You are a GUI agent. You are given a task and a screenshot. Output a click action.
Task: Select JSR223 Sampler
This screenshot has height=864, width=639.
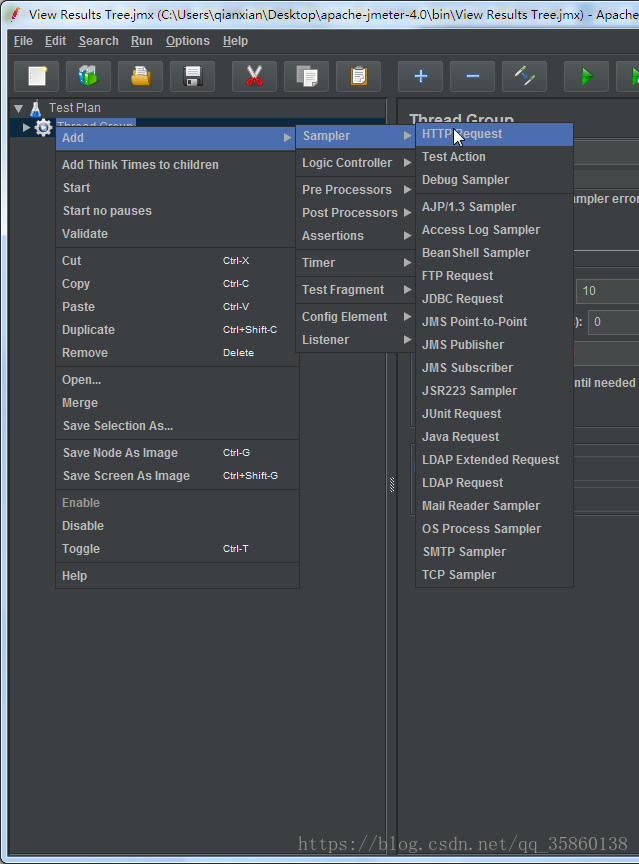click(494, 391)
